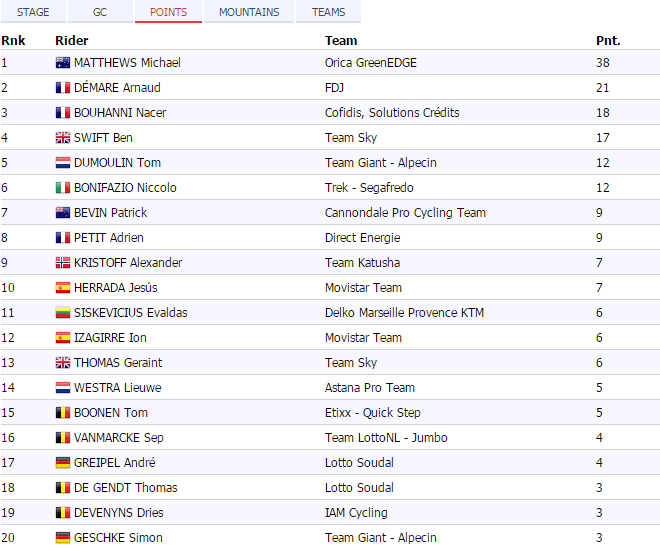Screen dimensions: 660x548
Task: Click the Rider column header
Action: pyautogui.click(x=72, y=41)
